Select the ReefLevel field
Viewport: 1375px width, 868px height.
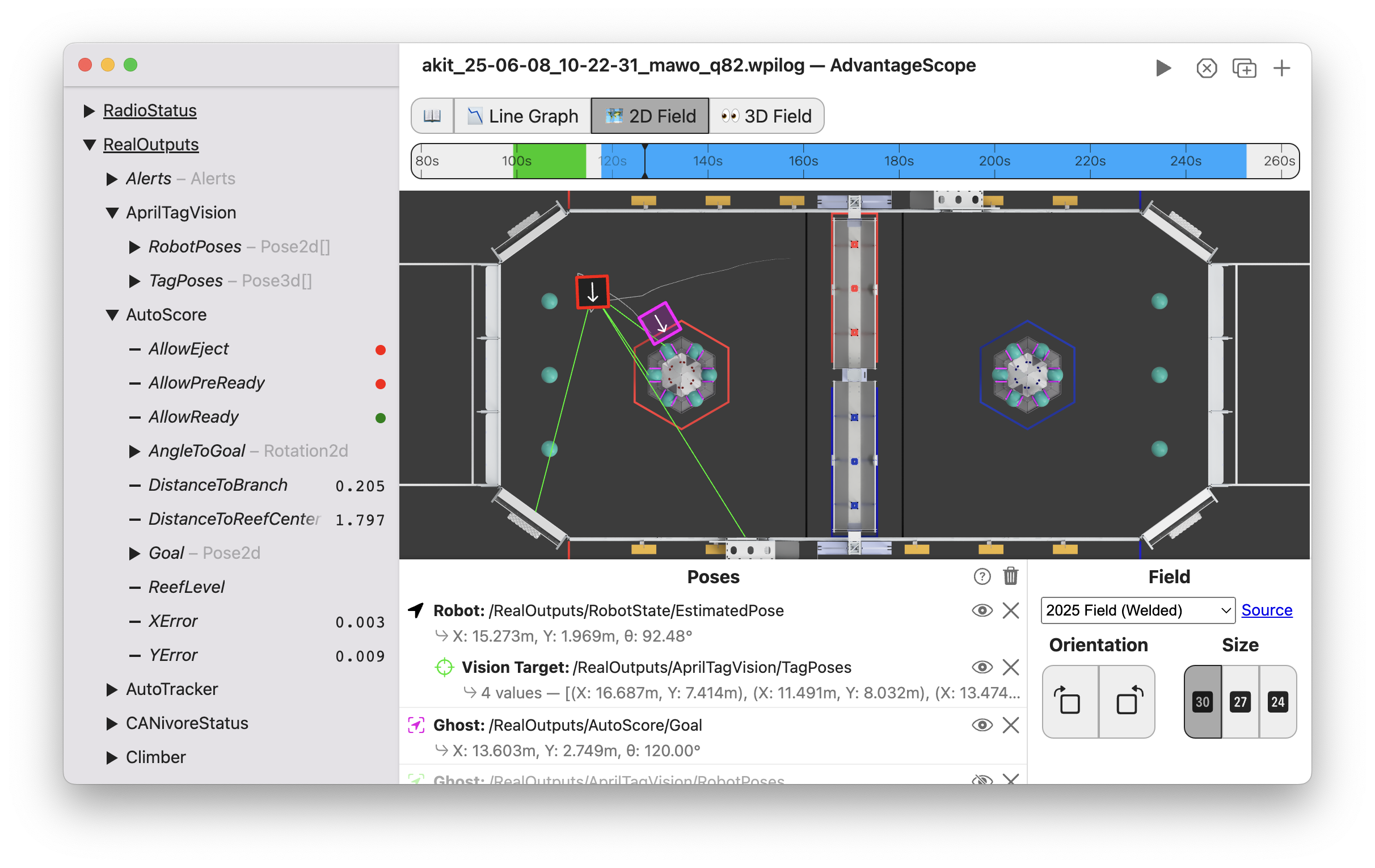pos(187,588)
